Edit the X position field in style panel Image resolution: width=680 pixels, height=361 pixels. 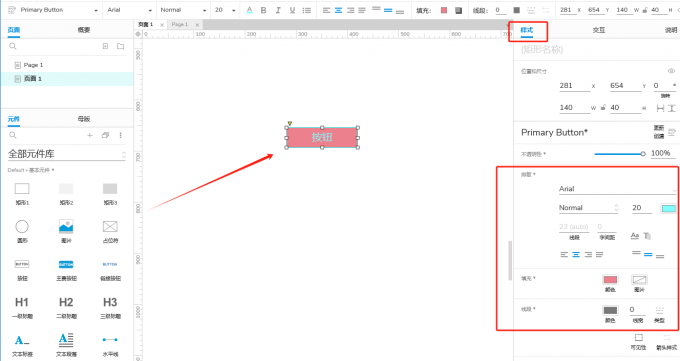tap(575, 86)
